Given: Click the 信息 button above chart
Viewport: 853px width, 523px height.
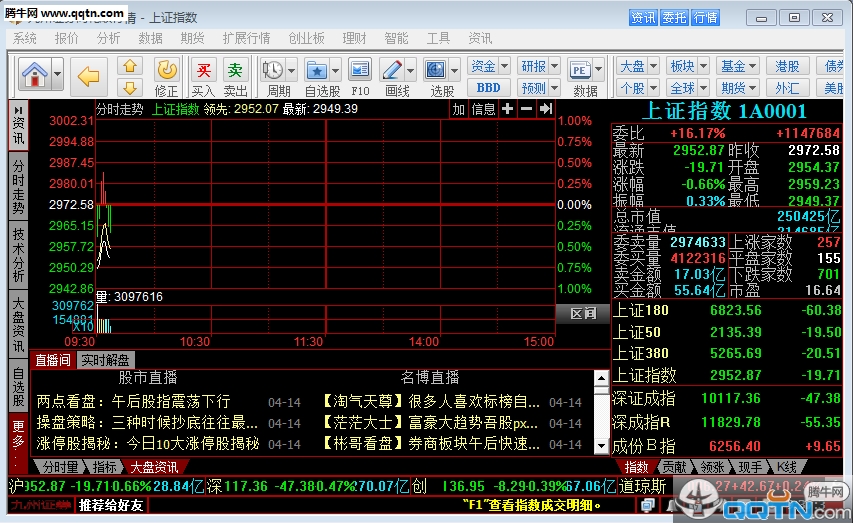Looking at the screenshot, I should point(483,109).
